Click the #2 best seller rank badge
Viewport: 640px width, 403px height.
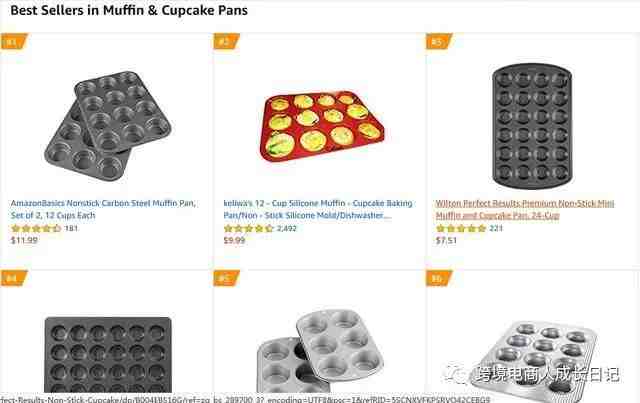pos(226,41)
